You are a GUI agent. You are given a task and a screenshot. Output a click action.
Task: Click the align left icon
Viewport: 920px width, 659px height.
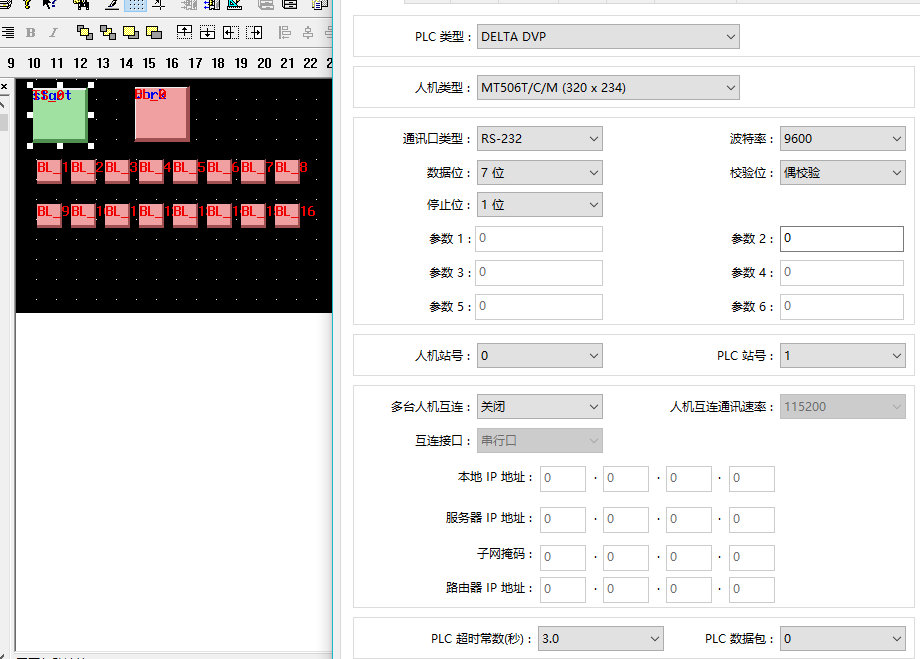(x=285, y=33)
